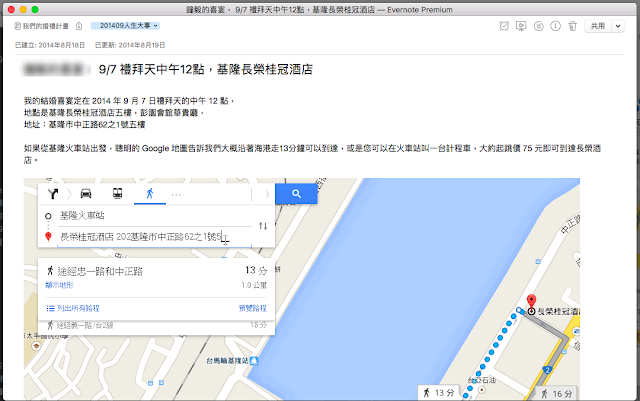This screenshot has width=640, height=401.
Task: Open the 我們的婚禮計畫 notebook selector
Action: [42, 26]
